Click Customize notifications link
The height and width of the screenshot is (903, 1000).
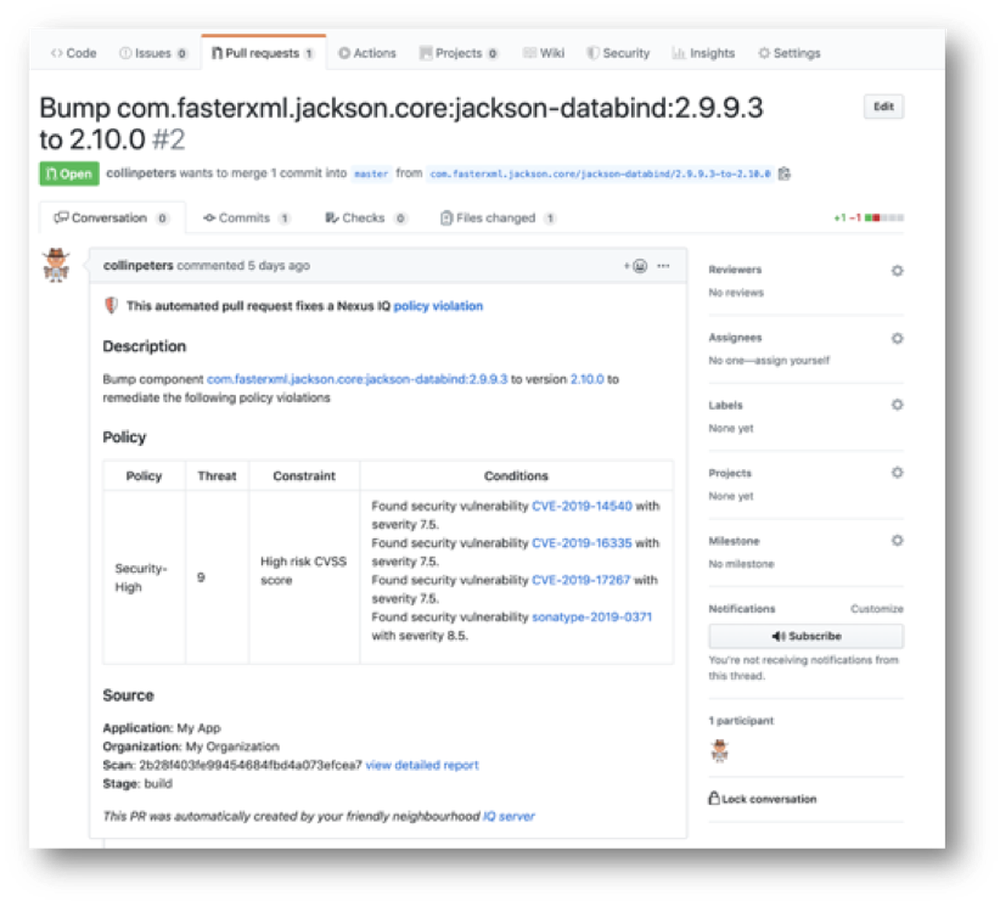coord(877,609)
